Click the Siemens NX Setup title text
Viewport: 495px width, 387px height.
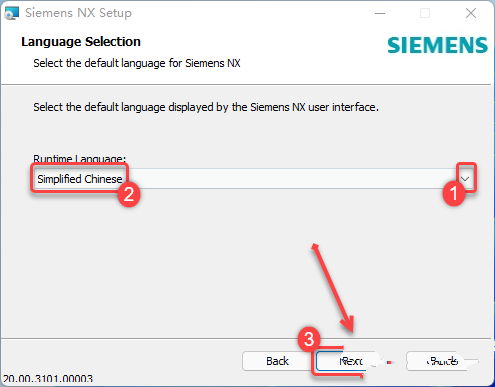[x=79, y=13]
